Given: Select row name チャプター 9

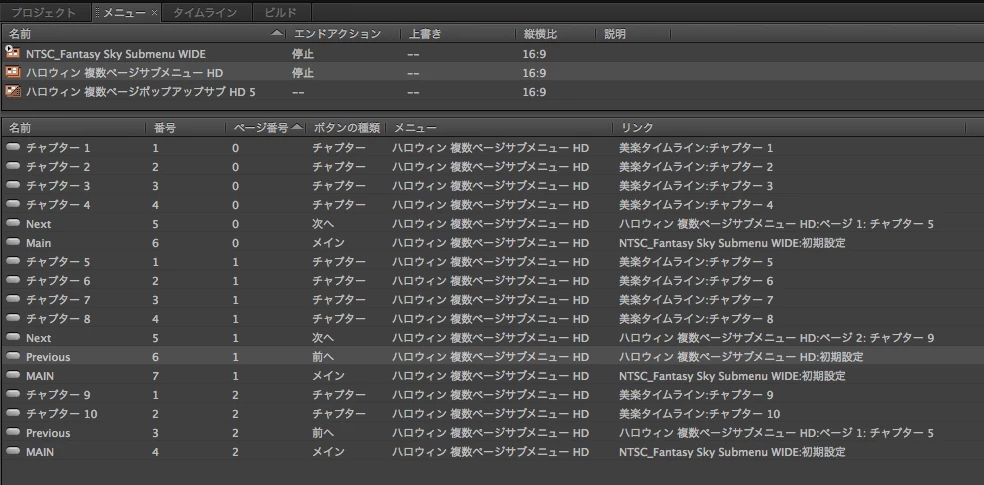Looking at the screenshot, I should [58, 395].
